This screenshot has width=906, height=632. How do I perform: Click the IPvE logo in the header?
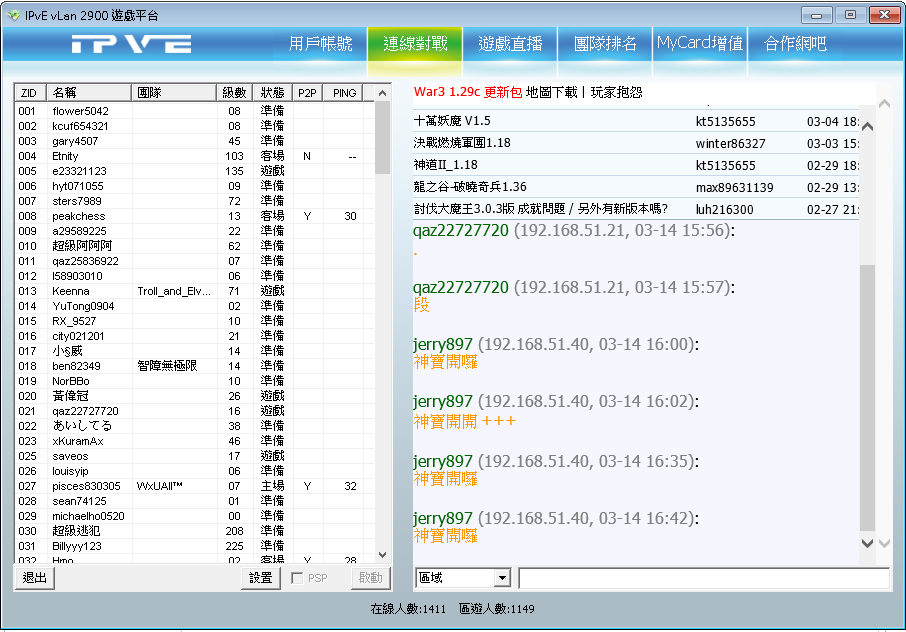click(x=131, y=44)
